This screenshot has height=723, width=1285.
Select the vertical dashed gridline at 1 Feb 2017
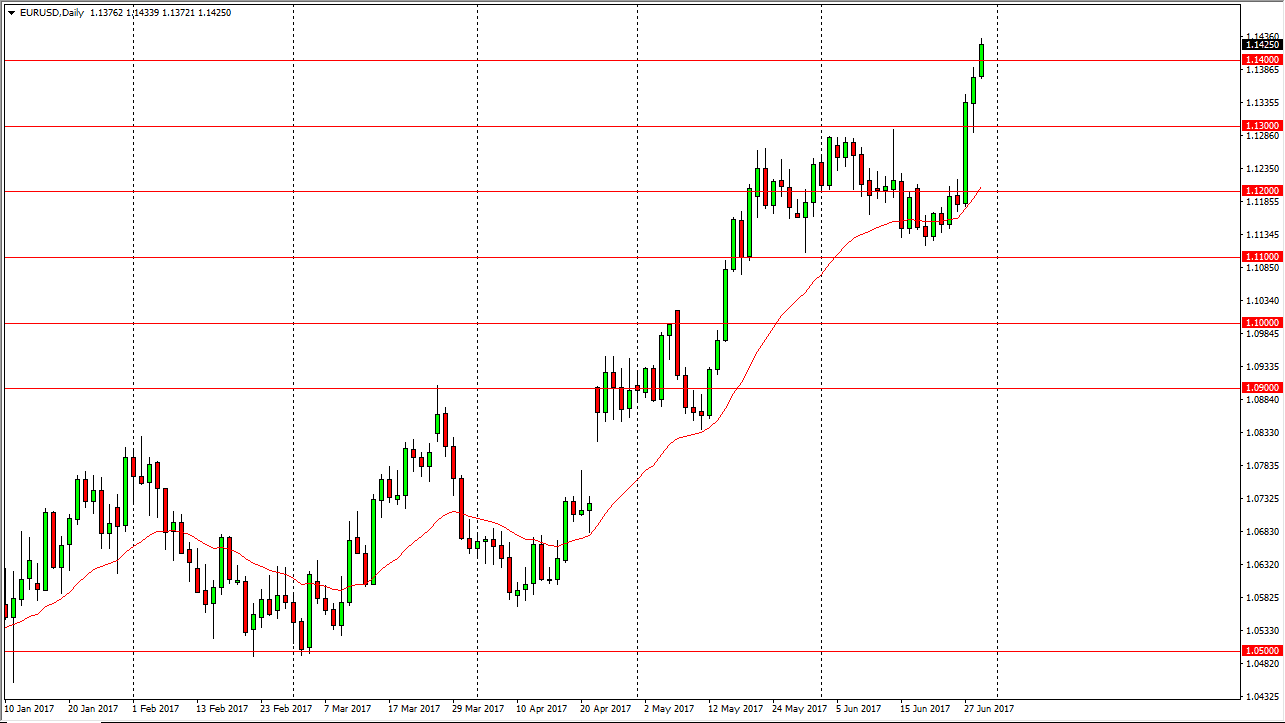tap(133, 350)
